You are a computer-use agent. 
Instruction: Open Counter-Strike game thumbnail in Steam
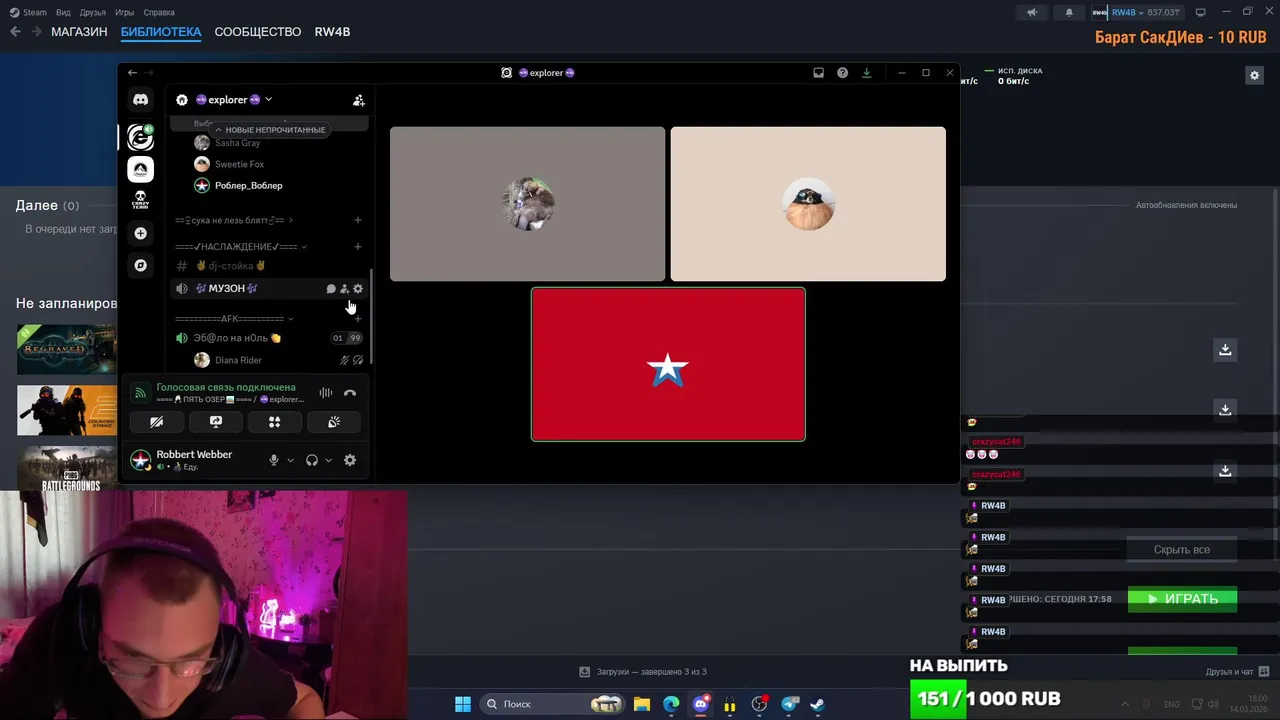(x=67, y=410)
